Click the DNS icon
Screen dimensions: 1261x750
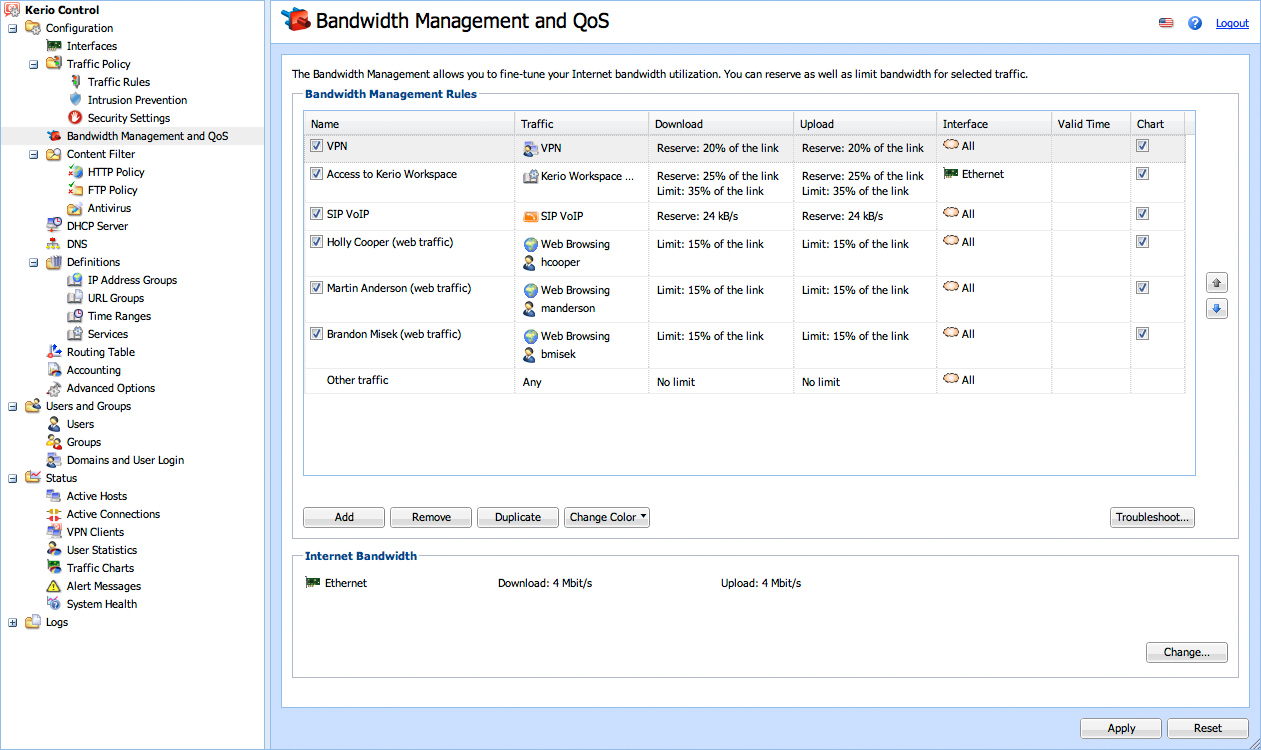[x=55, y=244]
